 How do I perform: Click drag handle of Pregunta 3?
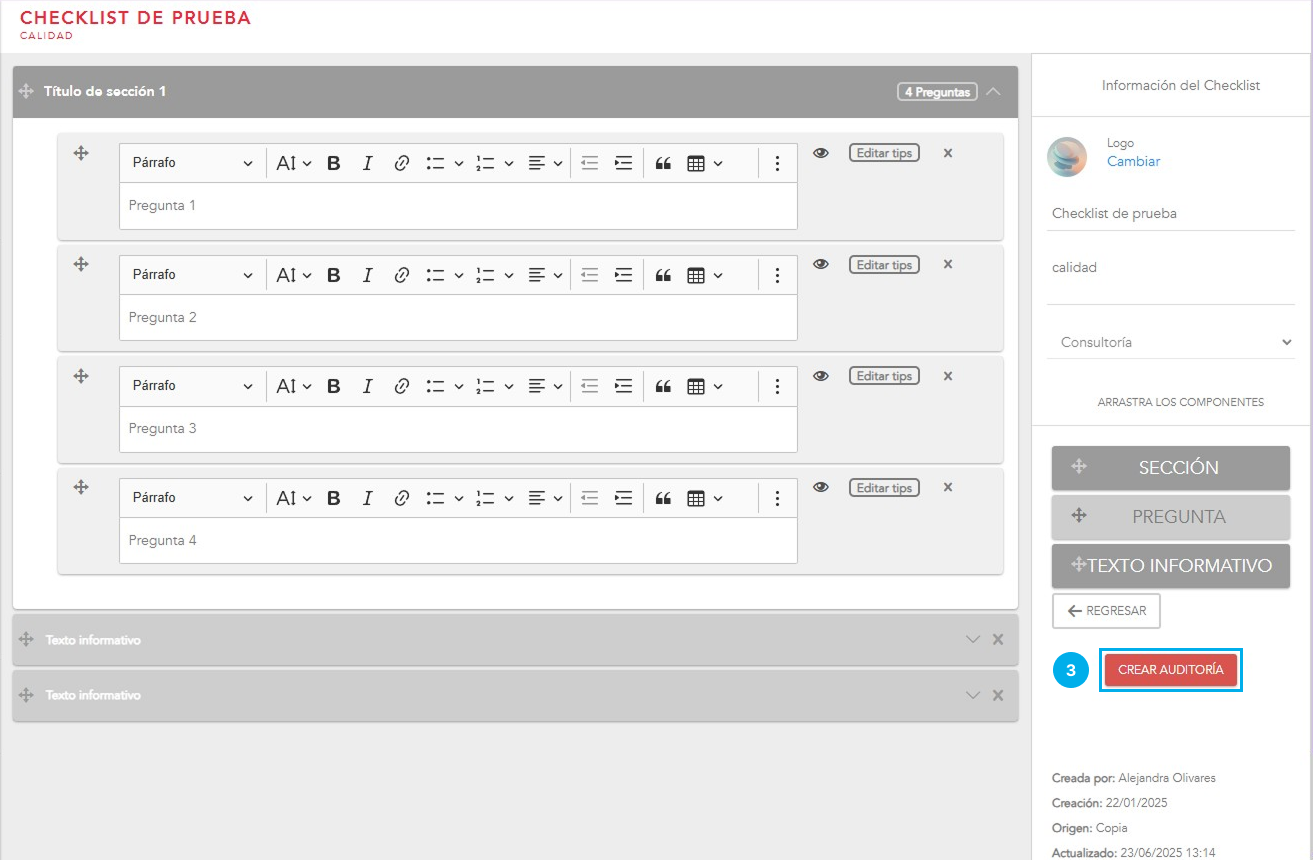(82, 376)
